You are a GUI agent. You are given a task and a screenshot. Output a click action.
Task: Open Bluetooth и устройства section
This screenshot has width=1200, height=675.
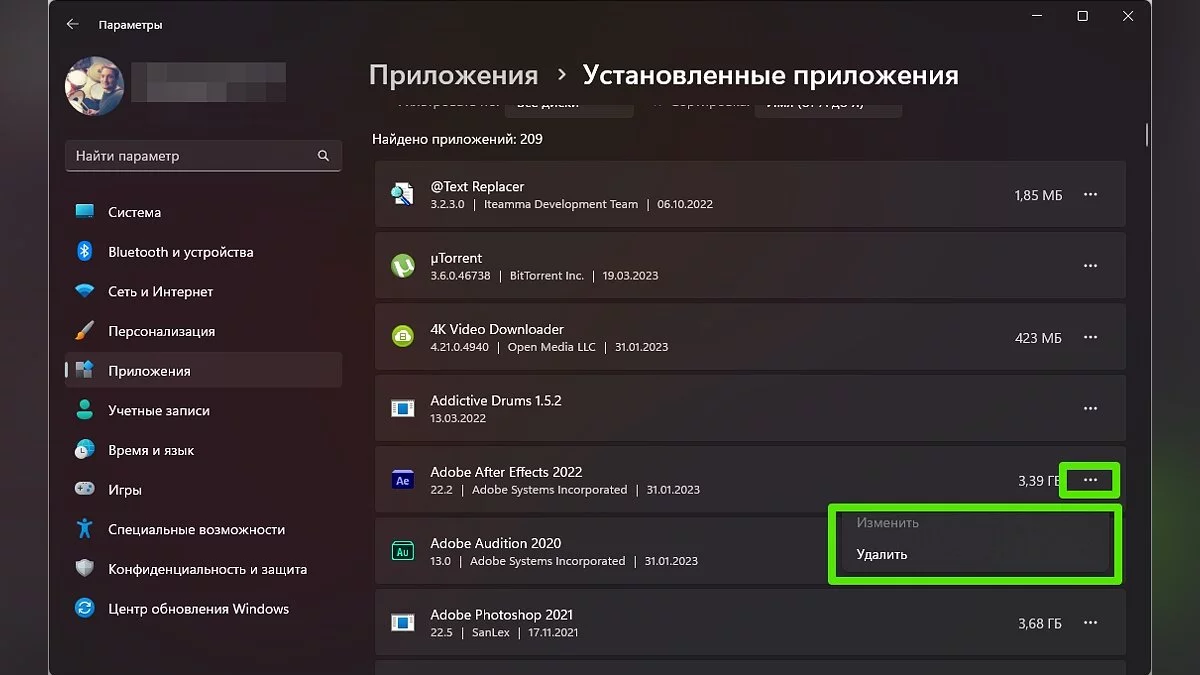(180, 252)
